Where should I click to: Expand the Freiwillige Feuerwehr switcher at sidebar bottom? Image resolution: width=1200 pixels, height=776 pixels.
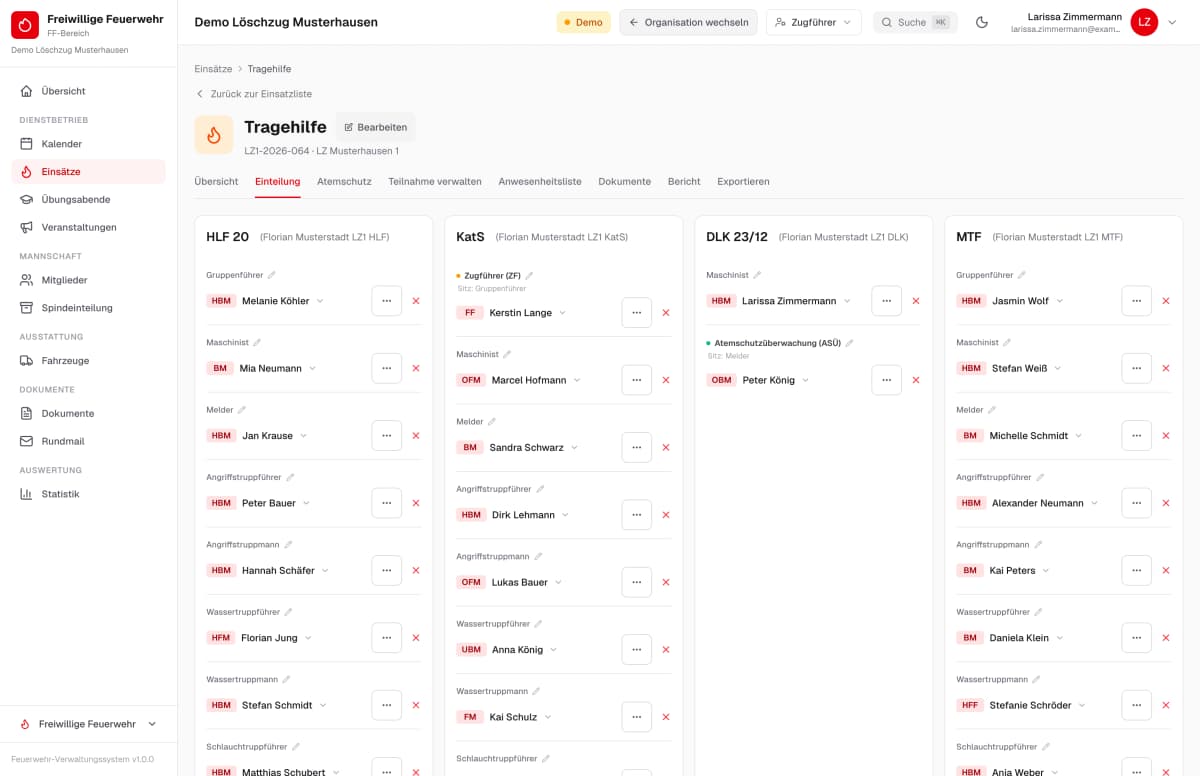[x=89, y=724]
